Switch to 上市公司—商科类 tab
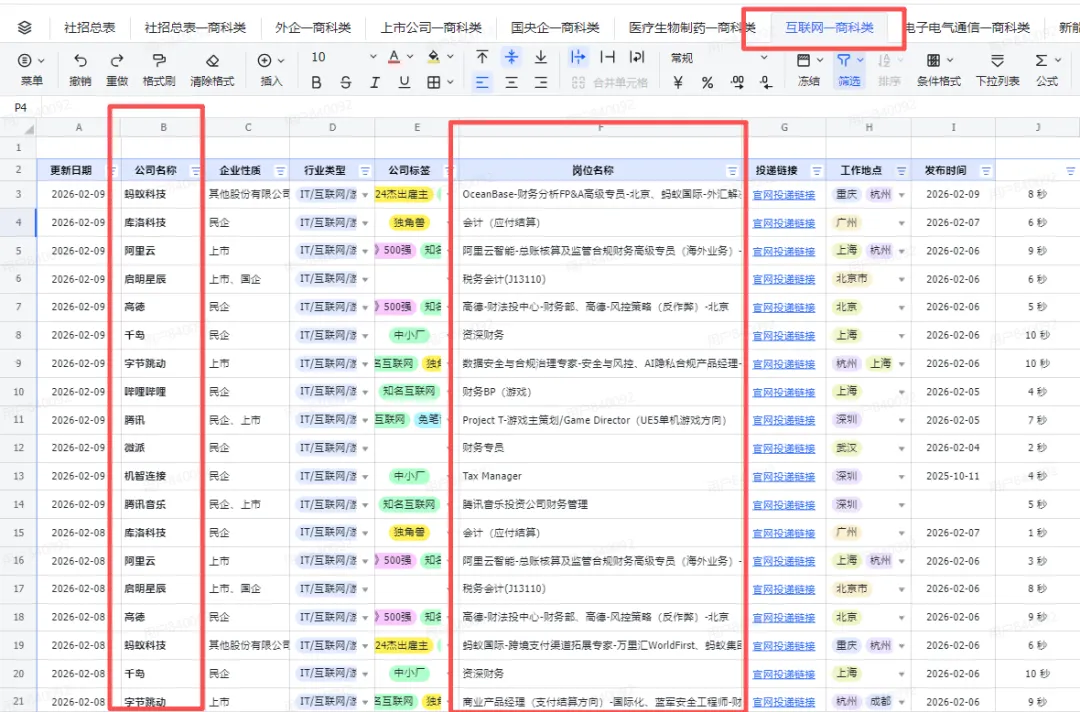This screenshot has height=712, width=1080. point(431,28)
